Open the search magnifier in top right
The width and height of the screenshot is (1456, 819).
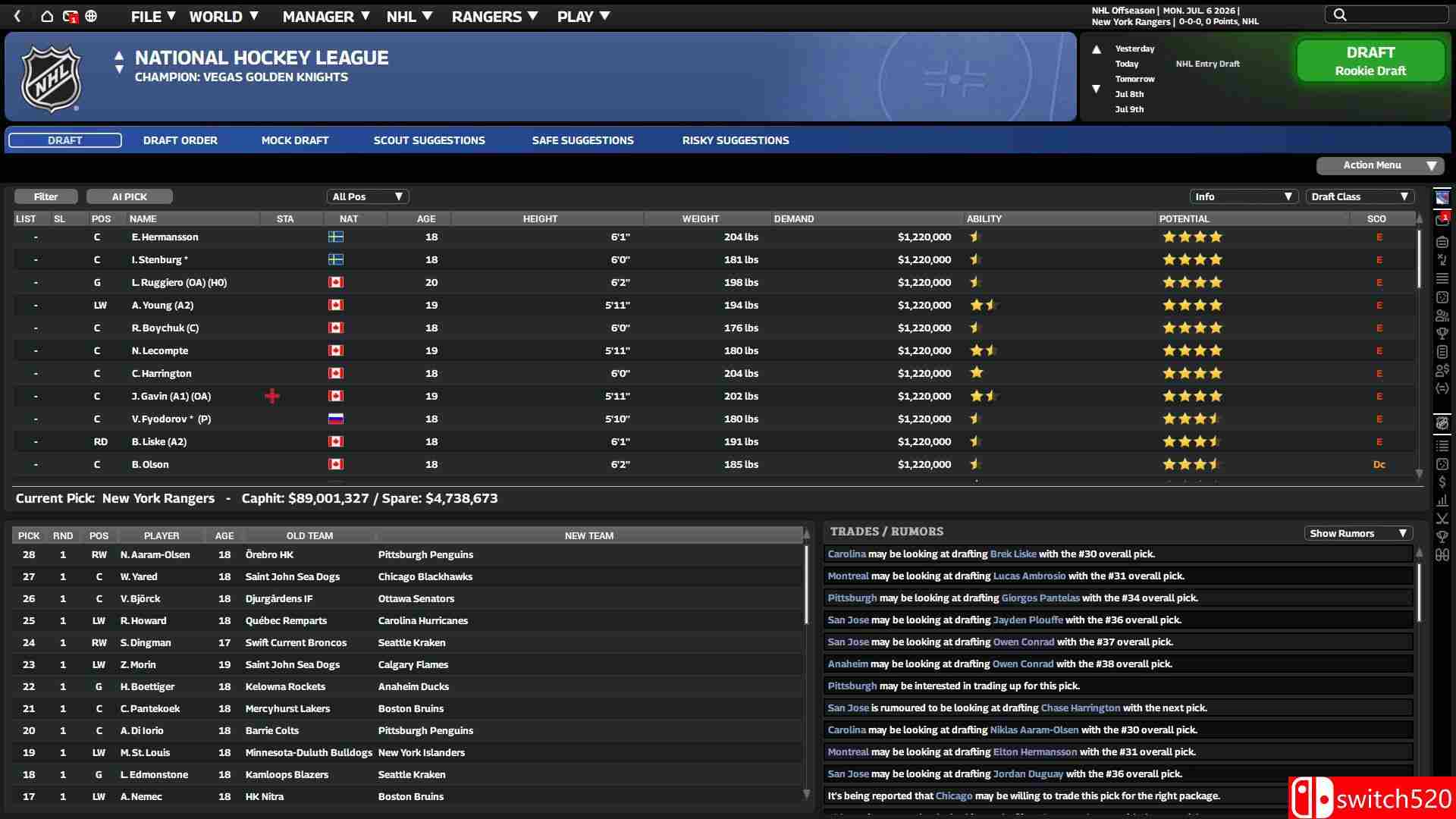pyautogui.click(x=1339, y=14)
